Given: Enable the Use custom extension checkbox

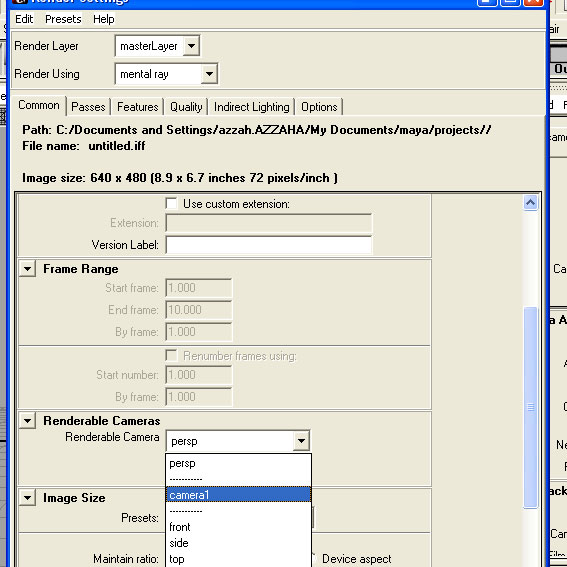Looking at the screenshot, I should coord(171,204).
